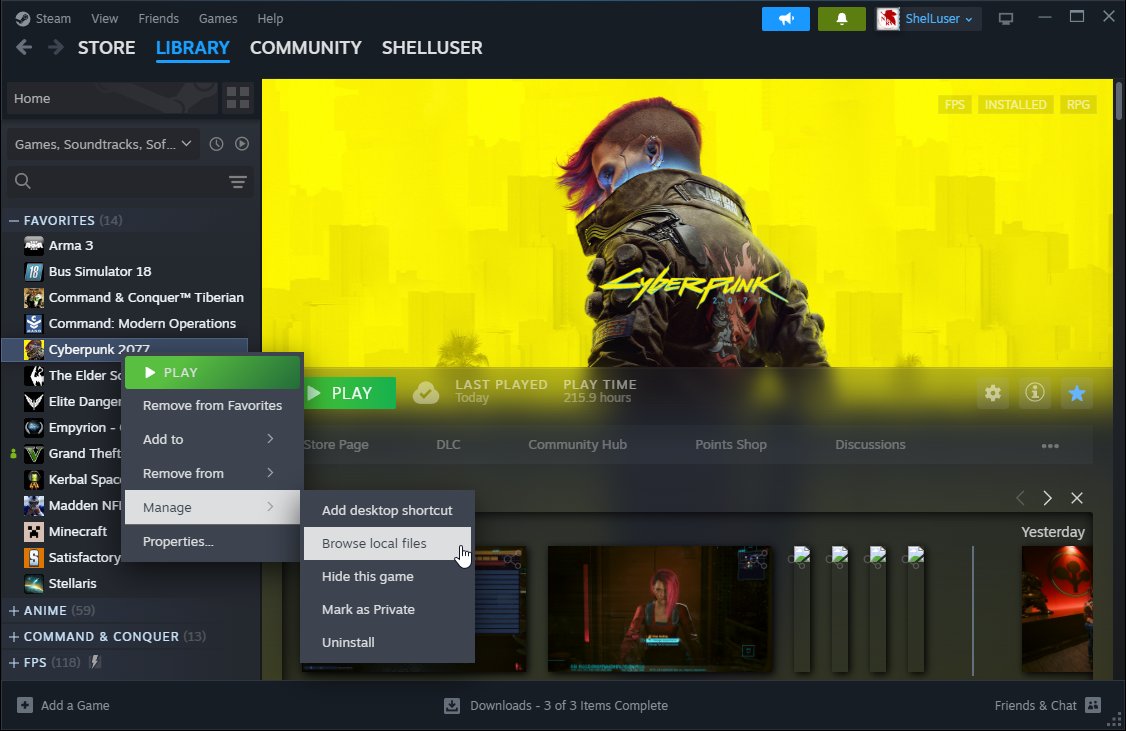Image resolution: width=1126 pixels, height=731 pixels.
Task: Choose Browse local files
Action: [x=387, y=543]
